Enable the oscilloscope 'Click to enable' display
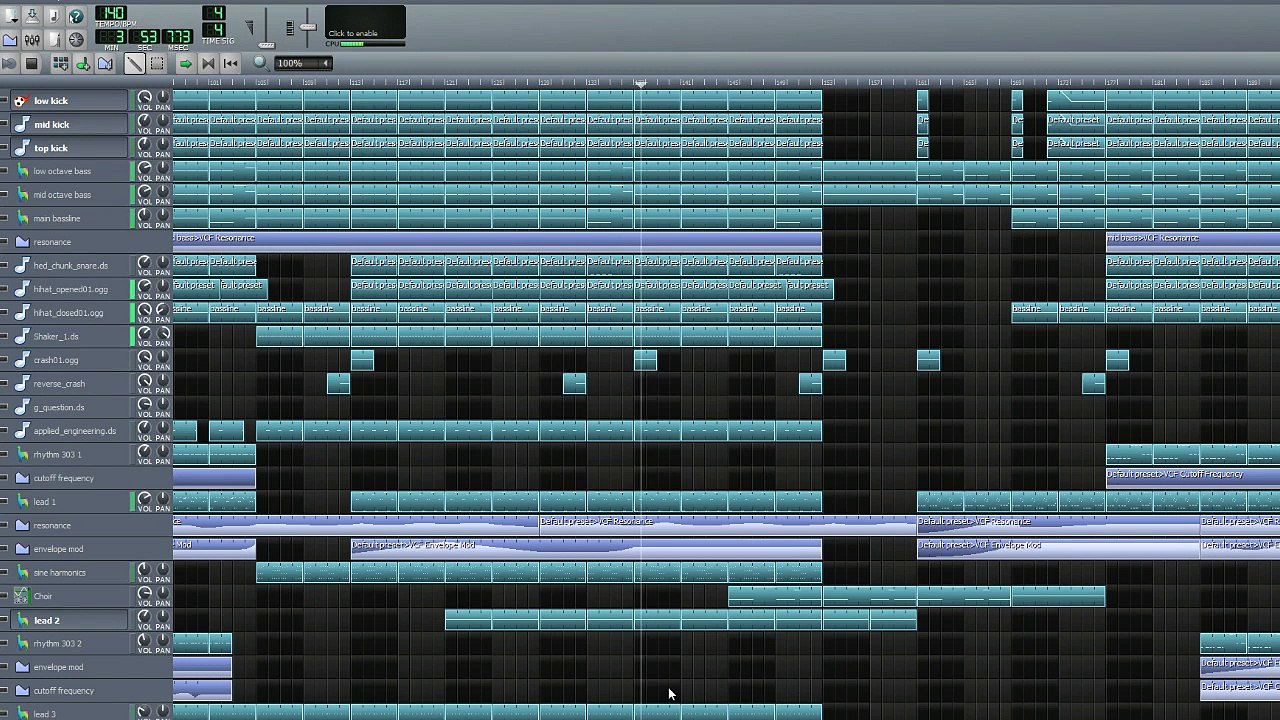 [x=365, y=23]
